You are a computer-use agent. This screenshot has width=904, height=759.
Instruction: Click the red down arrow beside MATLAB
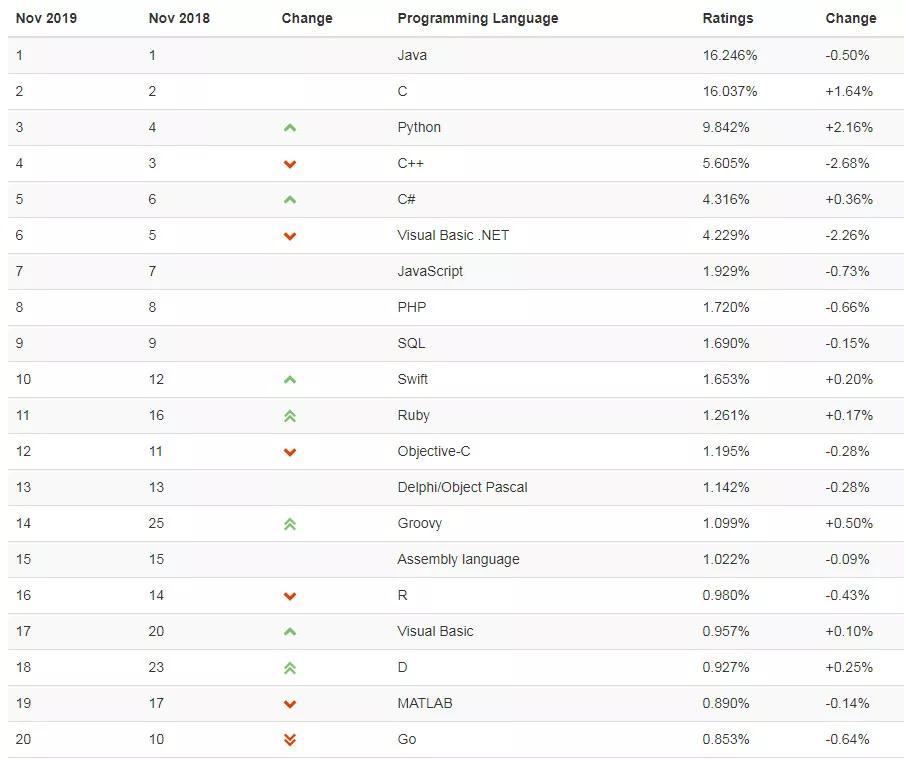point(290,704)
